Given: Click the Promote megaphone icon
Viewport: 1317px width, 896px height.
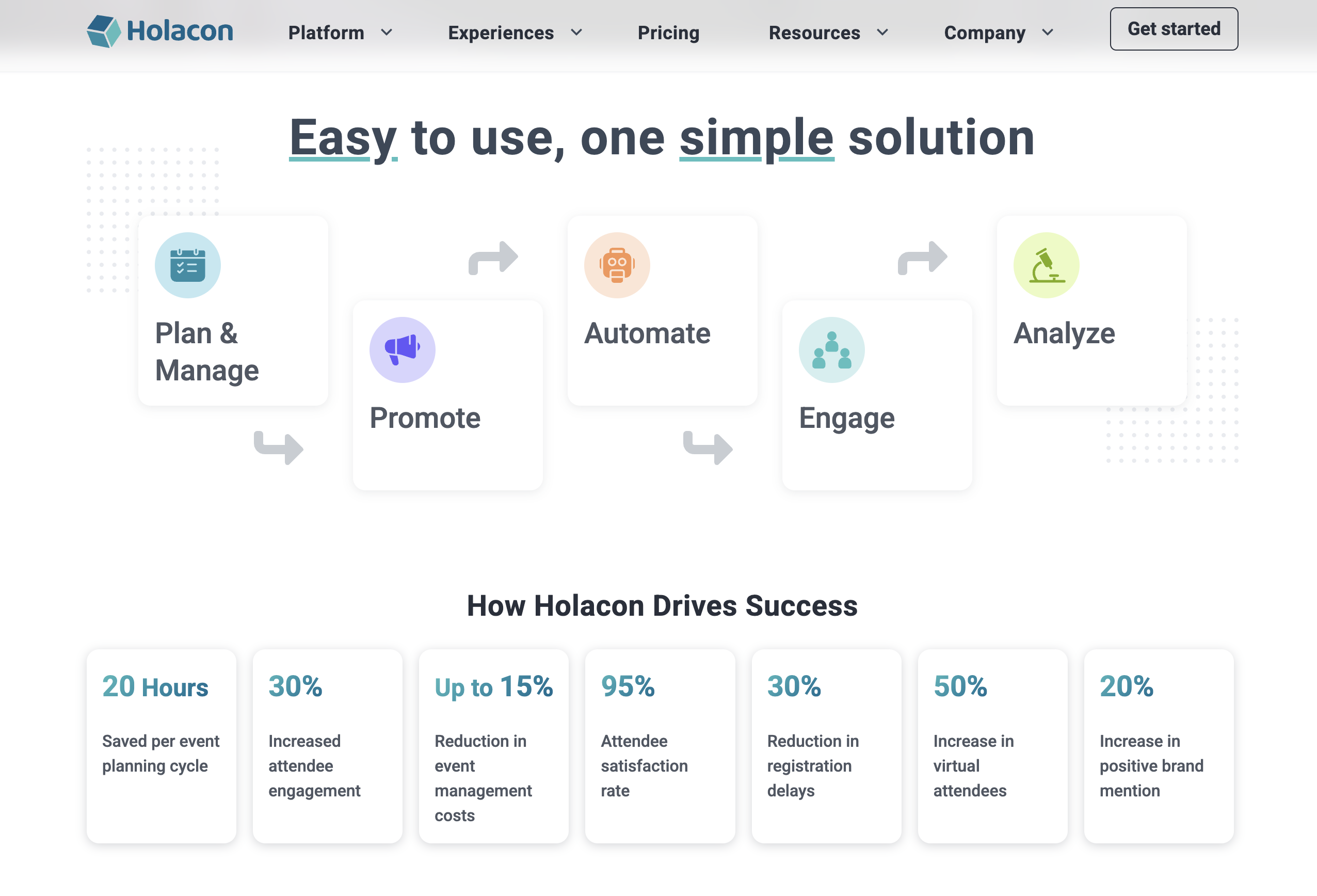Looking at the screenshot, I should (403, 349).
